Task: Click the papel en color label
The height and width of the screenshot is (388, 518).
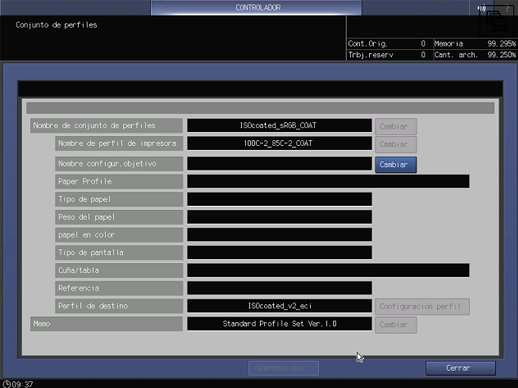Action: coord(119,235)
